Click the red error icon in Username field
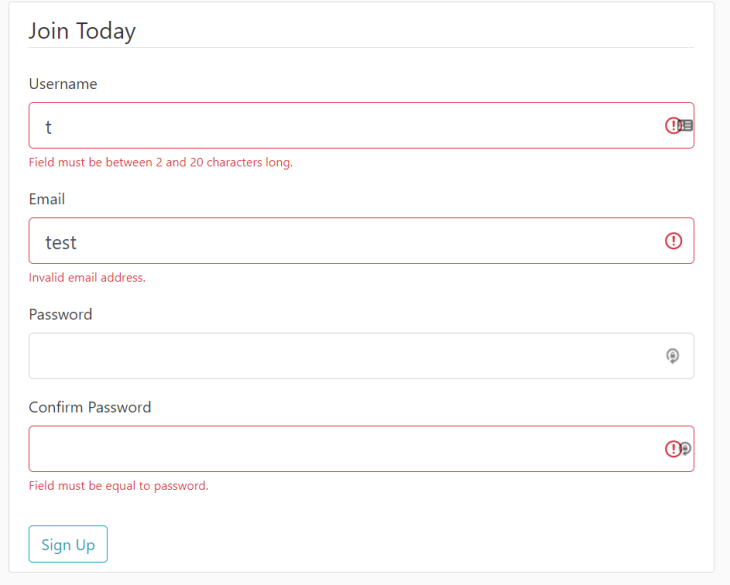This screenshot has width=730, height=585. click(x=673, y=125)
